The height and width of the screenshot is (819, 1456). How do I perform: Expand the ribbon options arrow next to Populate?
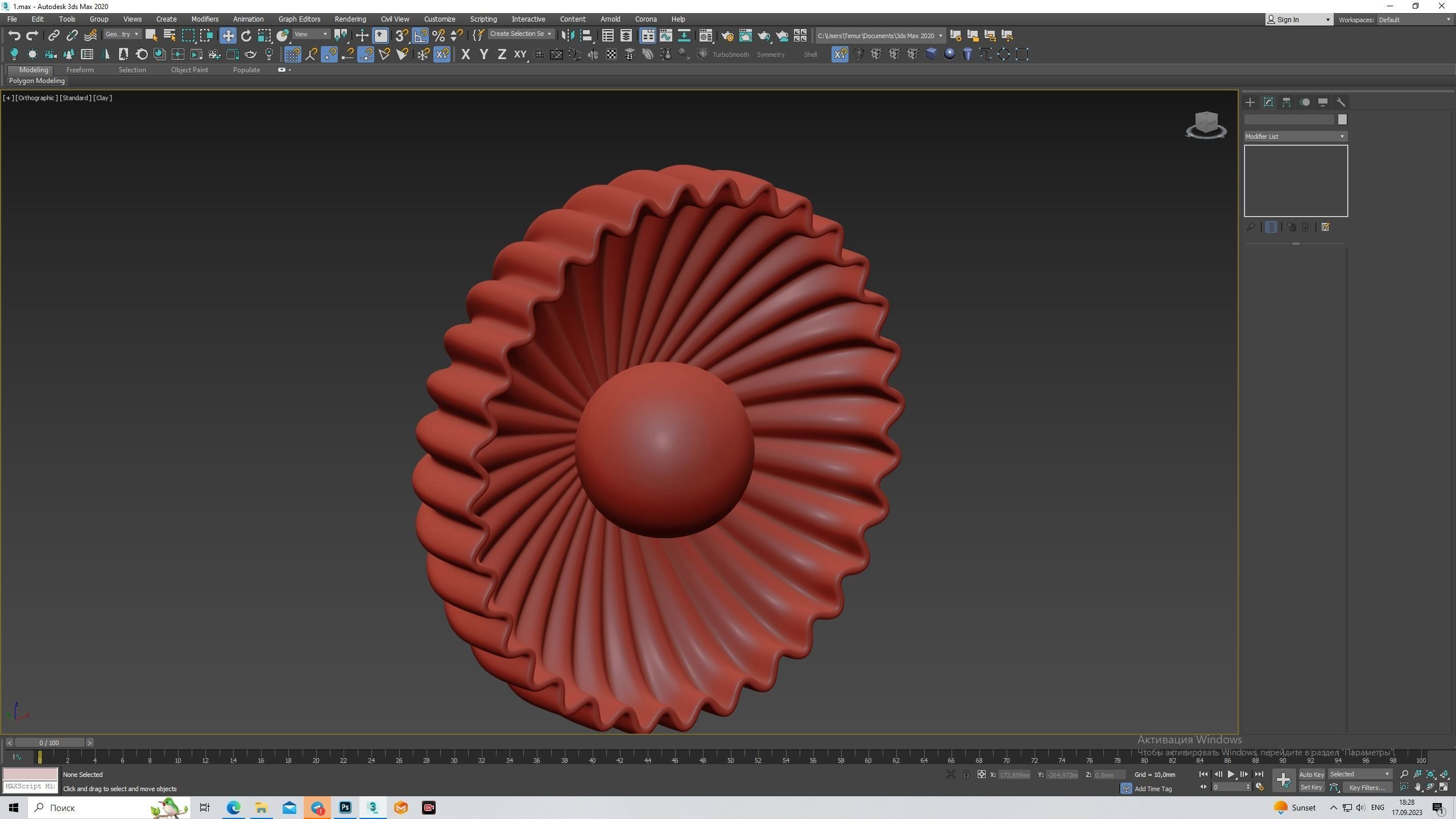click(x=290, y=70)
